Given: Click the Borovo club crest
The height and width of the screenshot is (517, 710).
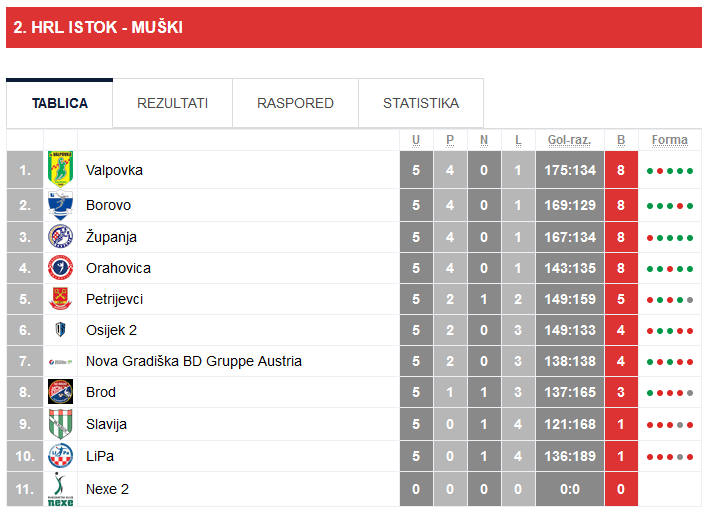Looking at the screenshot, I should 60,205.
